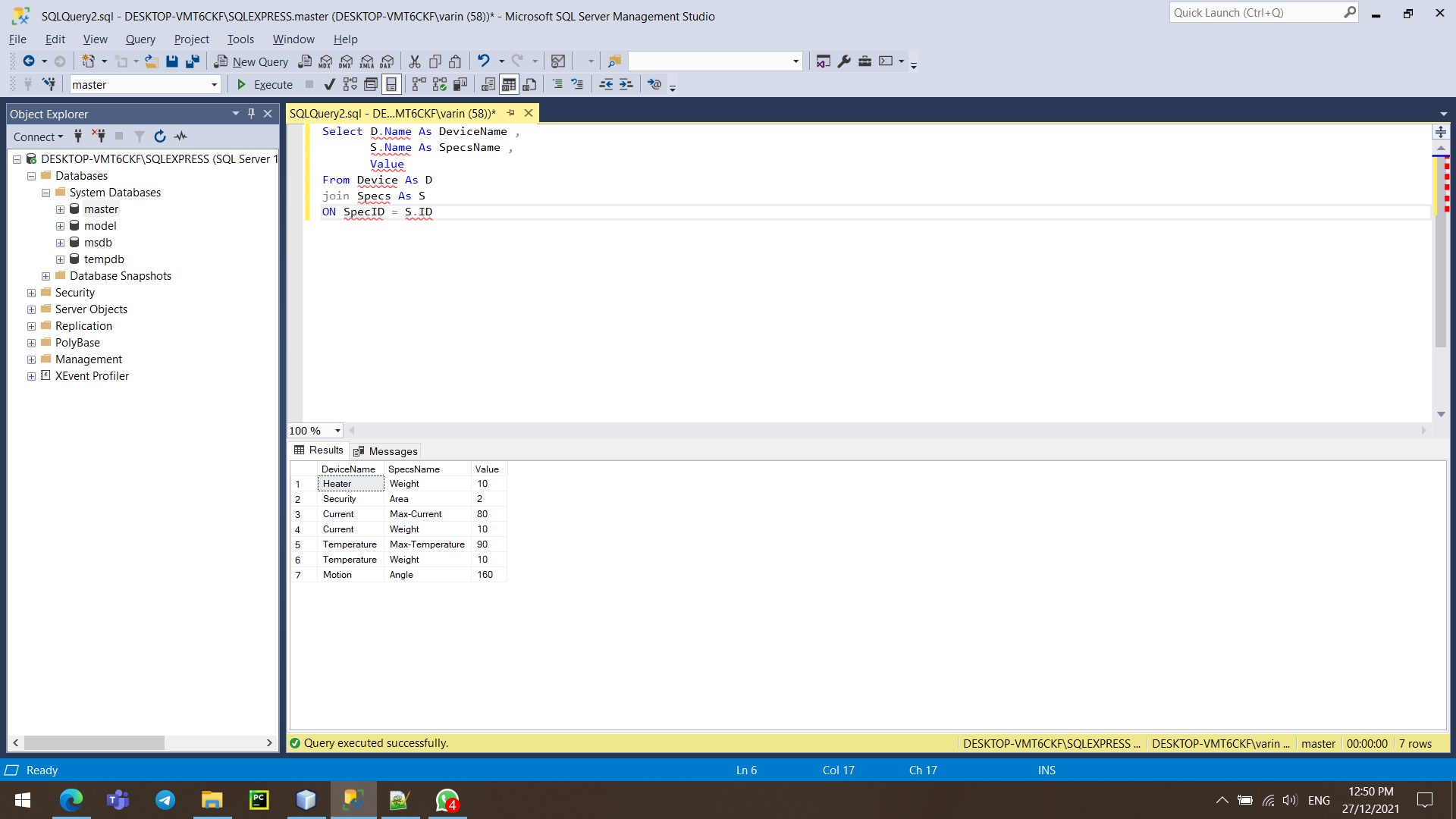The height and width of the screenshot is (819, 1456).
Task: Open the Query Options icon
Action: (x=370, y=84)
